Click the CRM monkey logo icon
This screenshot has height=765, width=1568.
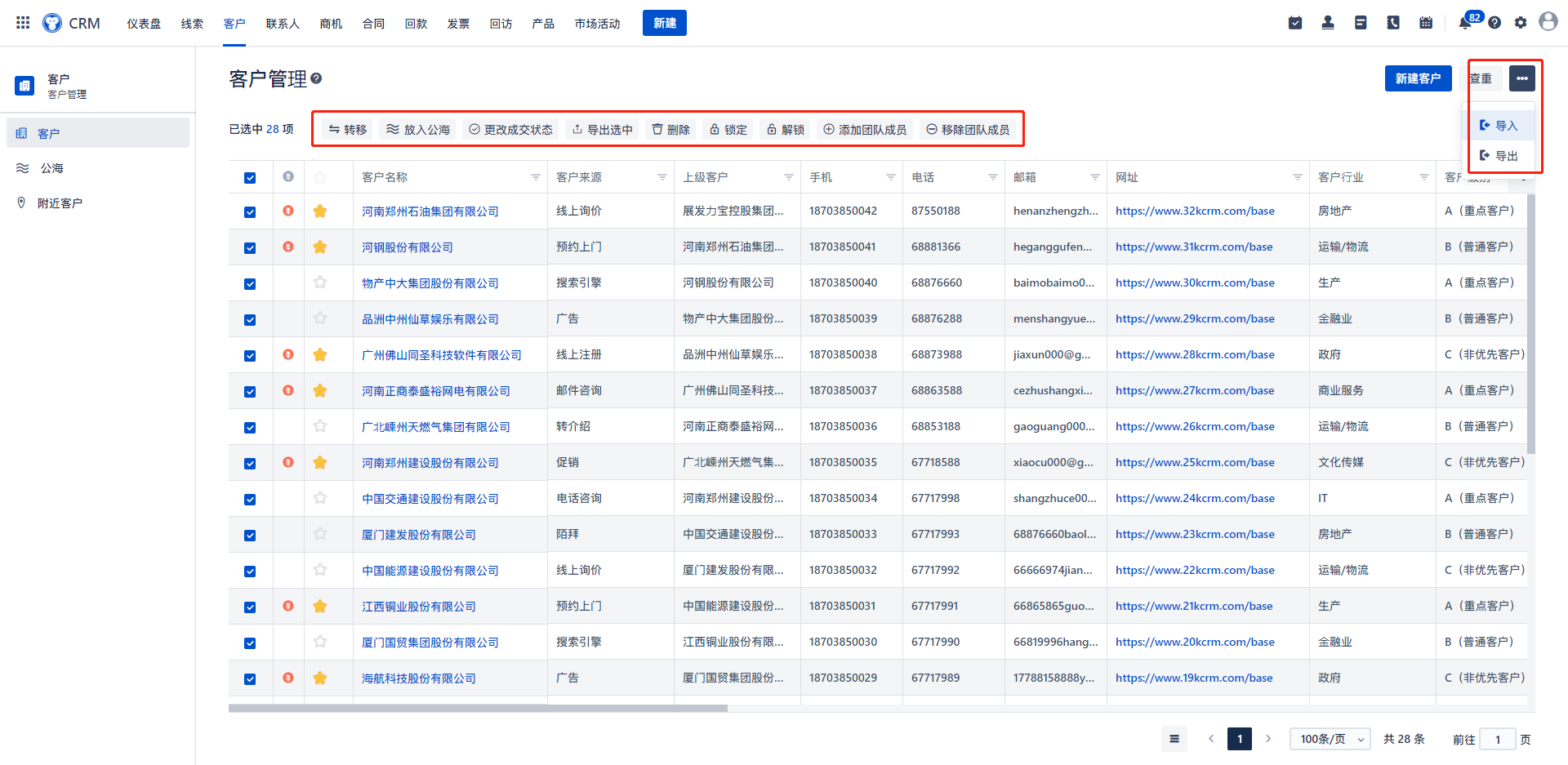pyautogui.click(x=52, y=23)
